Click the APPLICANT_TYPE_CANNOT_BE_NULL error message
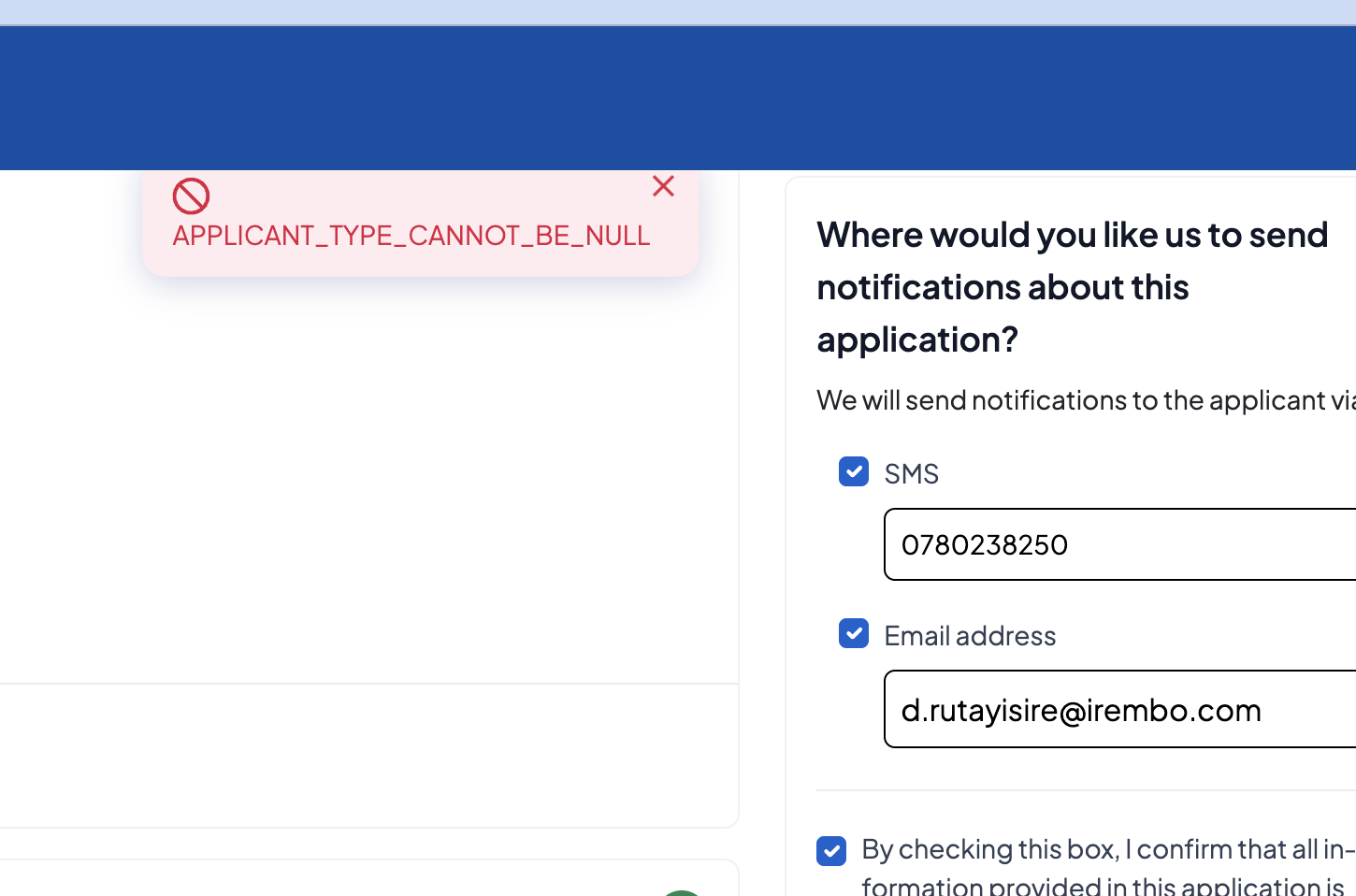Image resolution: width=1356 pixels, height=896 pixels. click(411, 236)
